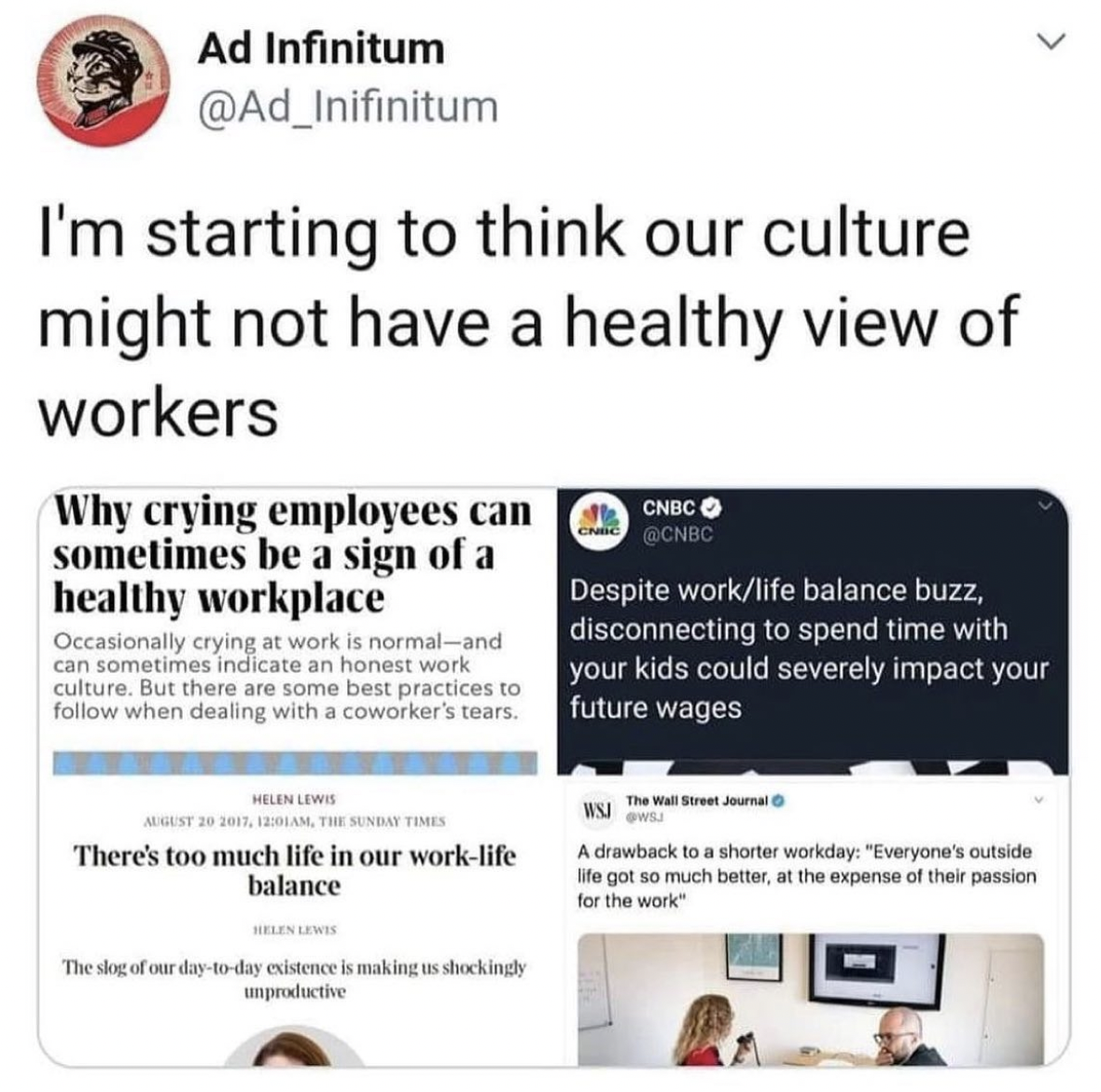The image size is (1101, 1092).
Task: Click the Helen Lewis byline above the date
Action: 294,799
